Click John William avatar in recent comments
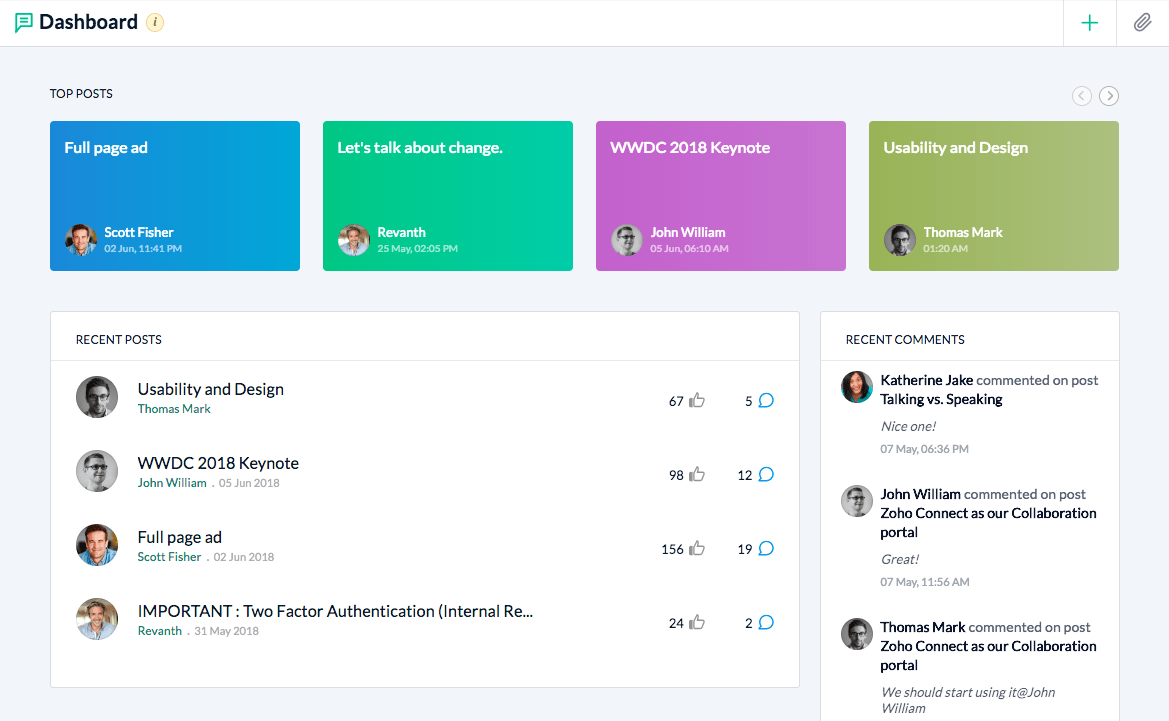 click(x=857, y=501)
